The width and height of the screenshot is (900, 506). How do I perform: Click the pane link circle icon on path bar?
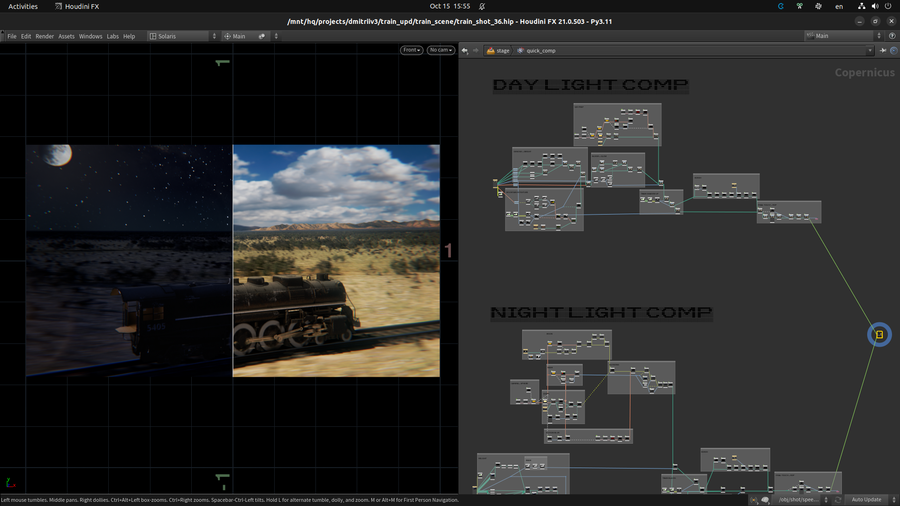[893, 50]
